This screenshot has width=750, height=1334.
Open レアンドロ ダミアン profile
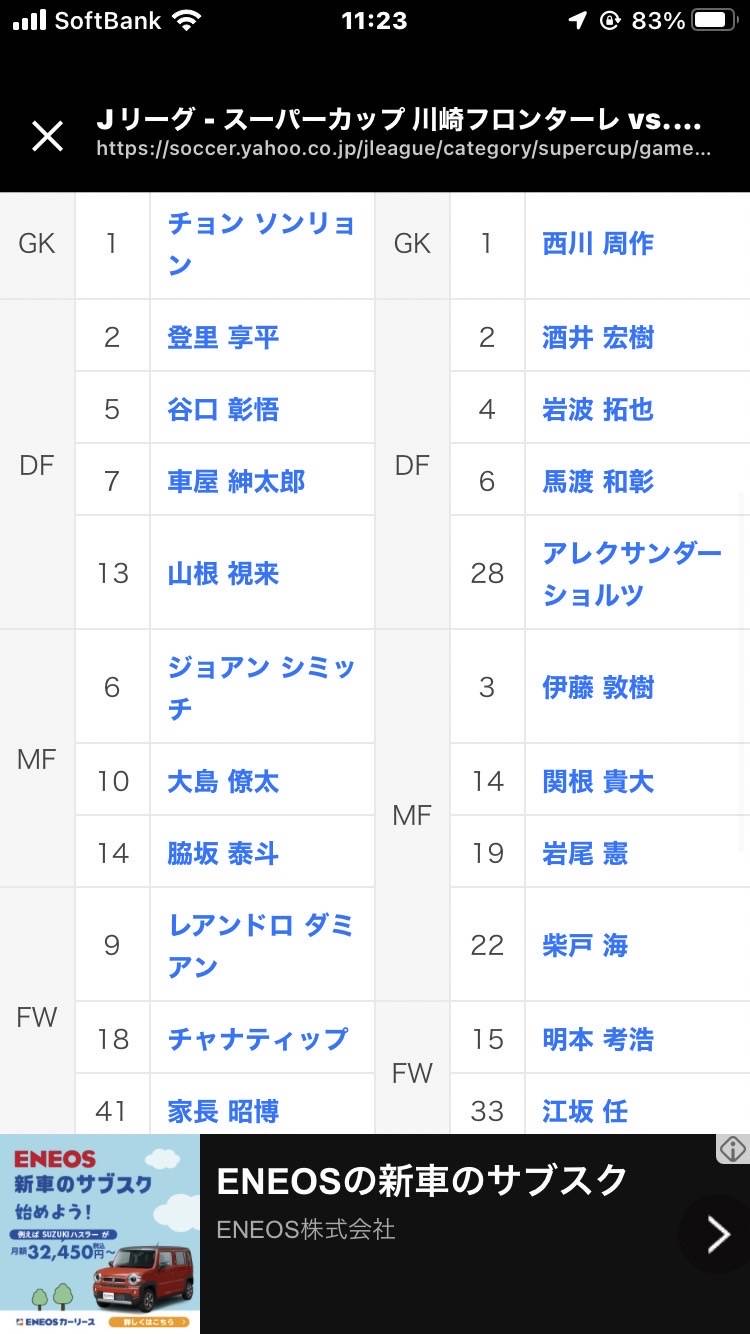point(261,945)
